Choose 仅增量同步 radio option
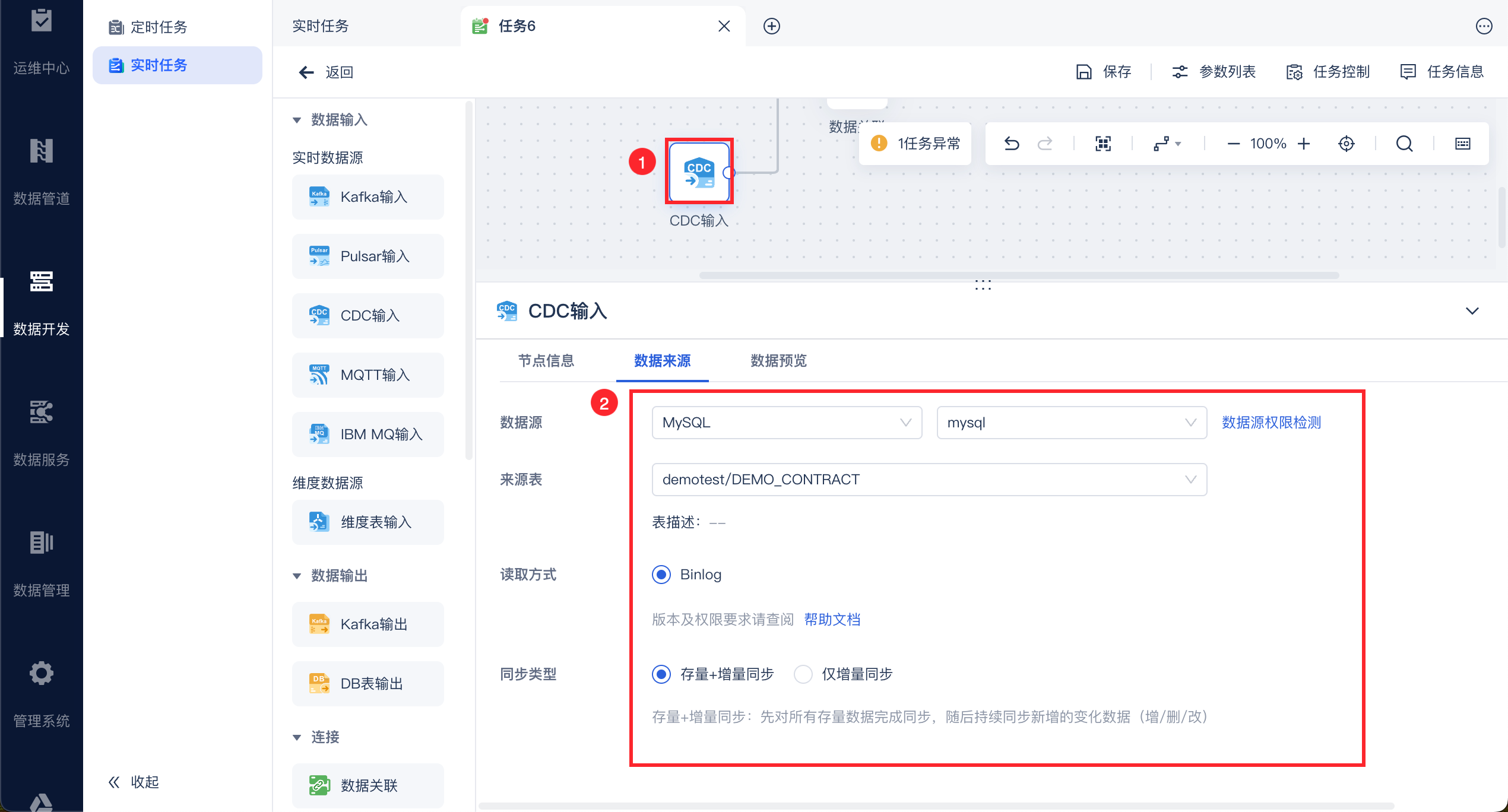Screen dimensions: 1508x812 tap(803, 674)
